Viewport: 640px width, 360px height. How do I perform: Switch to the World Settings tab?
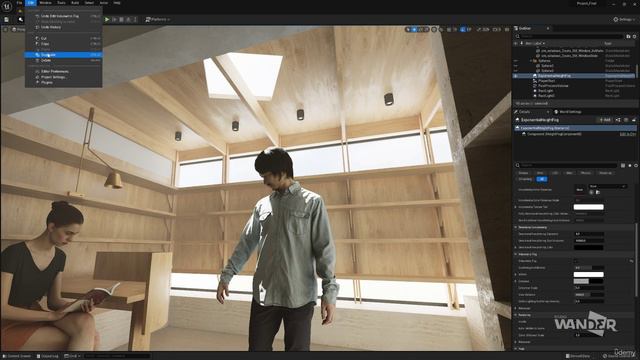coord(568,112)
